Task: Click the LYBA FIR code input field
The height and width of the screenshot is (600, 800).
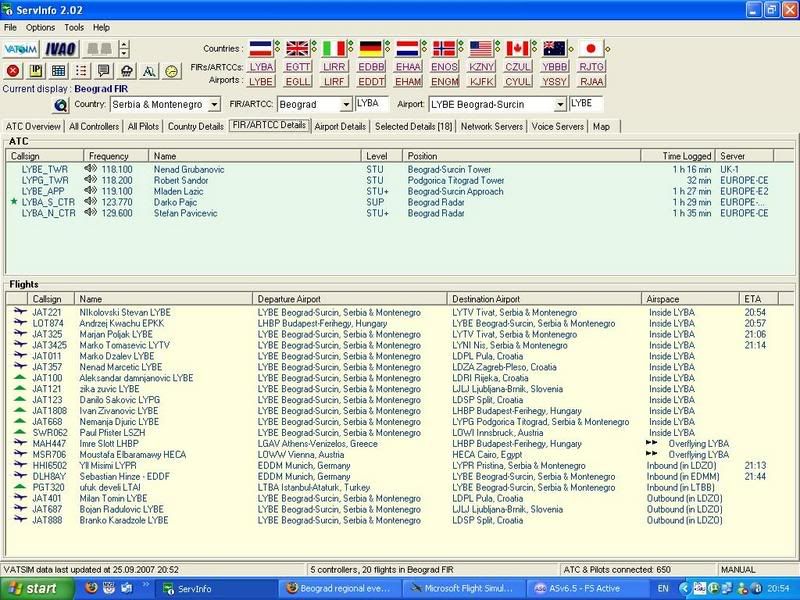Action: pyautogui.click(x=371, y=104)
